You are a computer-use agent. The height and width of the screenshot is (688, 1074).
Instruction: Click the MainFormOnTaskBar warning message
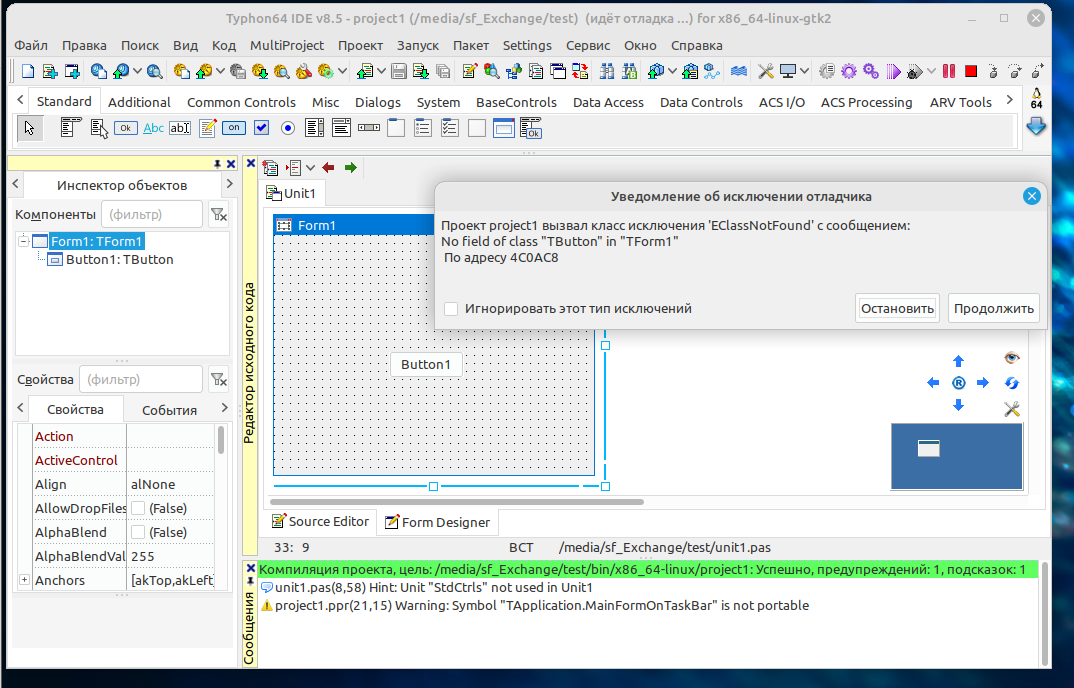(541, 605)
